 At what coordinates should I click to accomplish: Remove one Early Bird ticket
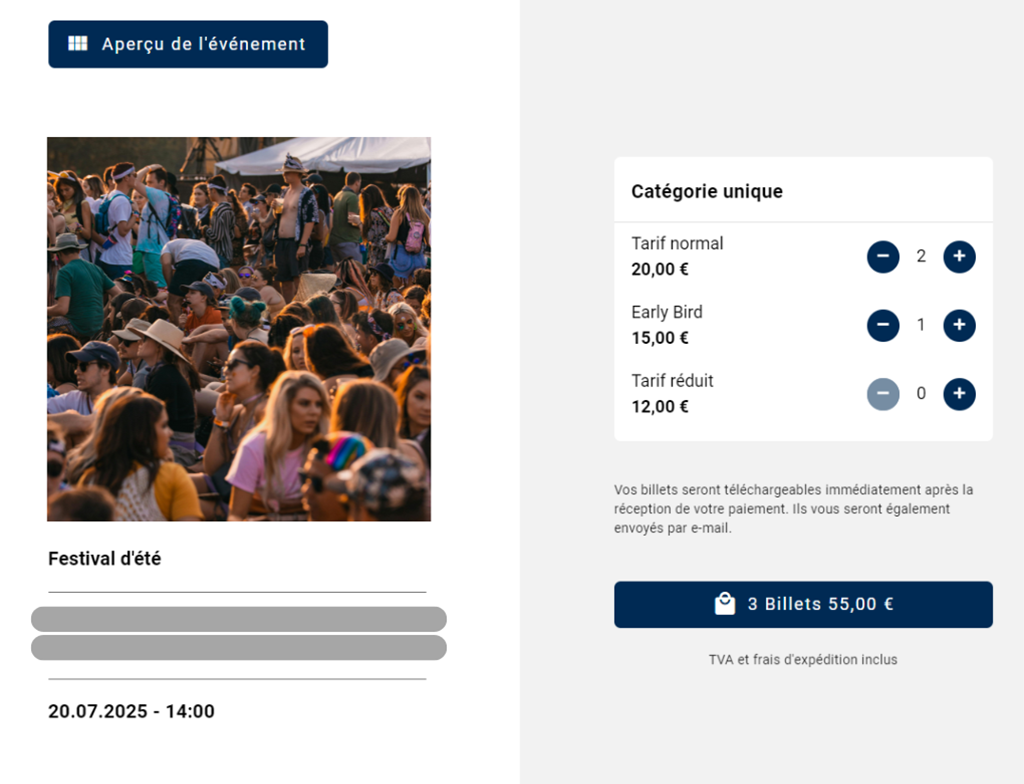883,325
